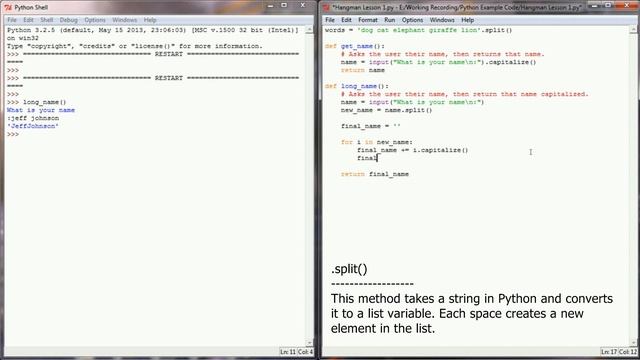The height and width of the screenshot is (360, 640).
Task: Click 'return final_name' line
Action: click(x=375, y=174)
